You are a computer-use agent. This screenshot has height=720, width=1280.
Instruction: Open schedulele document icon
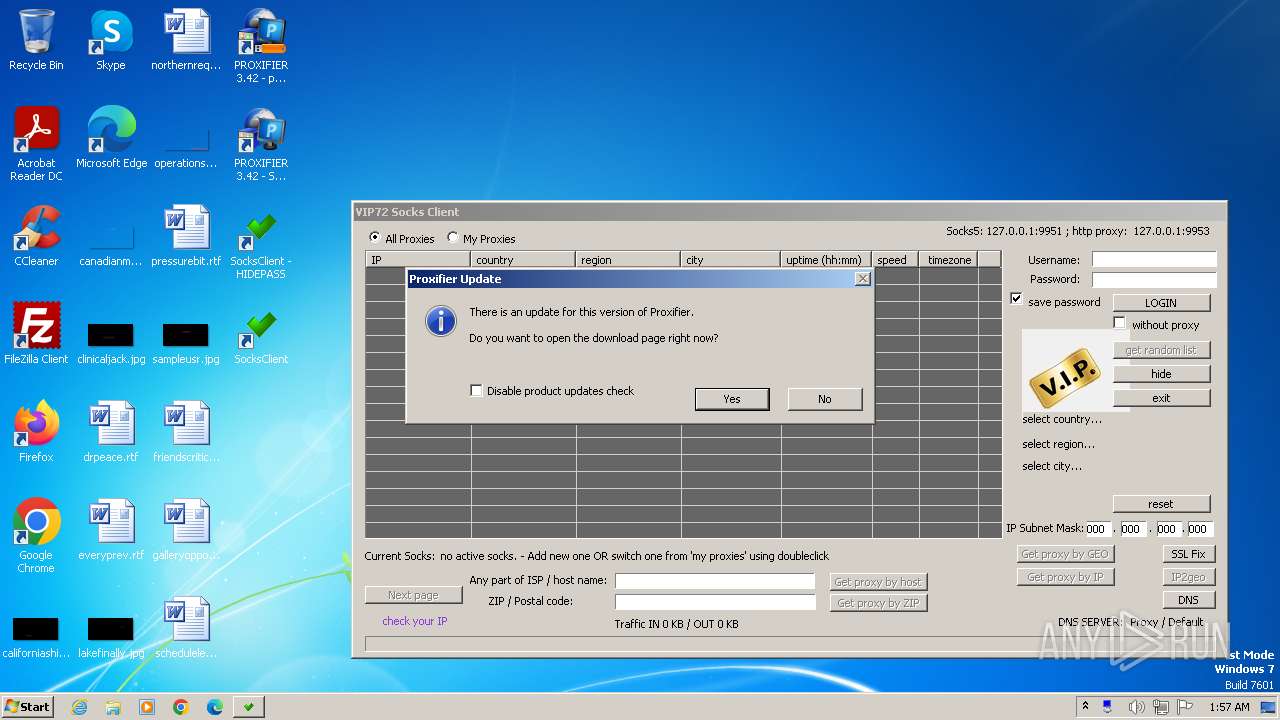click(186, 628)
